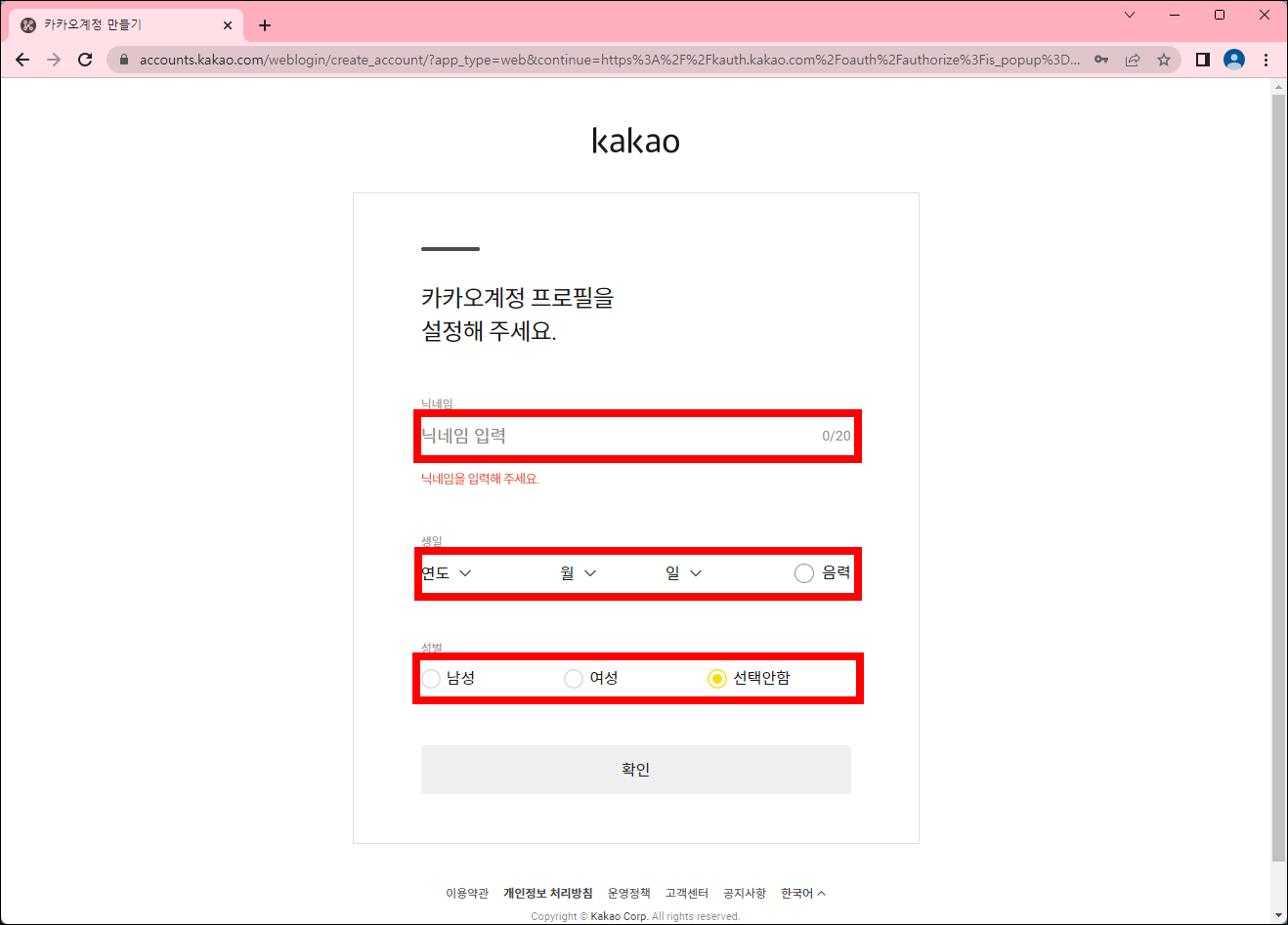Select the 여성 gender option
Viewport: 1288px width, 925px height.
click(591, 678)
